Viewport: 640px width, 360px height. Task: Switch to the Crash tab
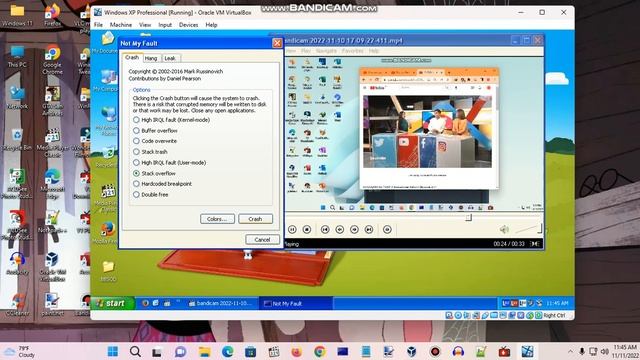click(132, 58)
